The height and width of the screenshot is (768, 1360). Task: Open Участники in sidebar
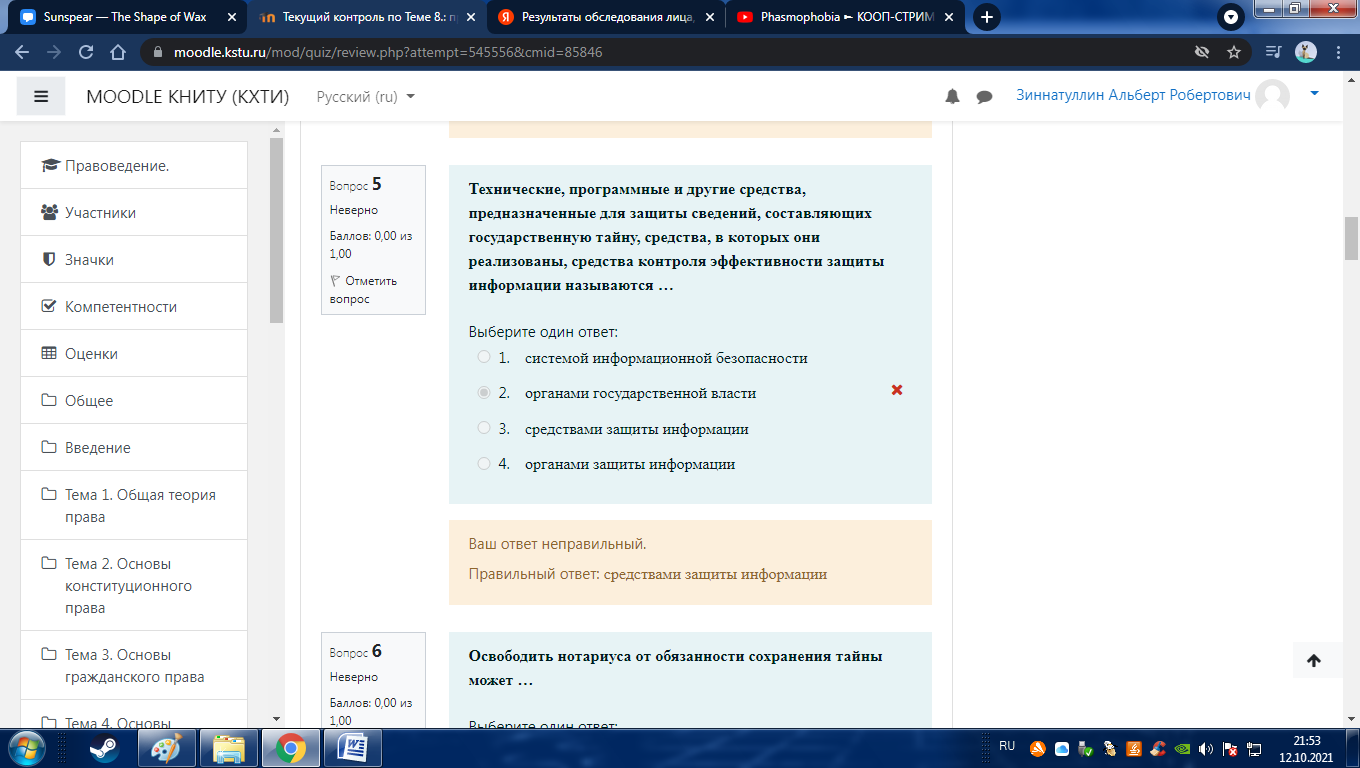[x=134, y=212]
